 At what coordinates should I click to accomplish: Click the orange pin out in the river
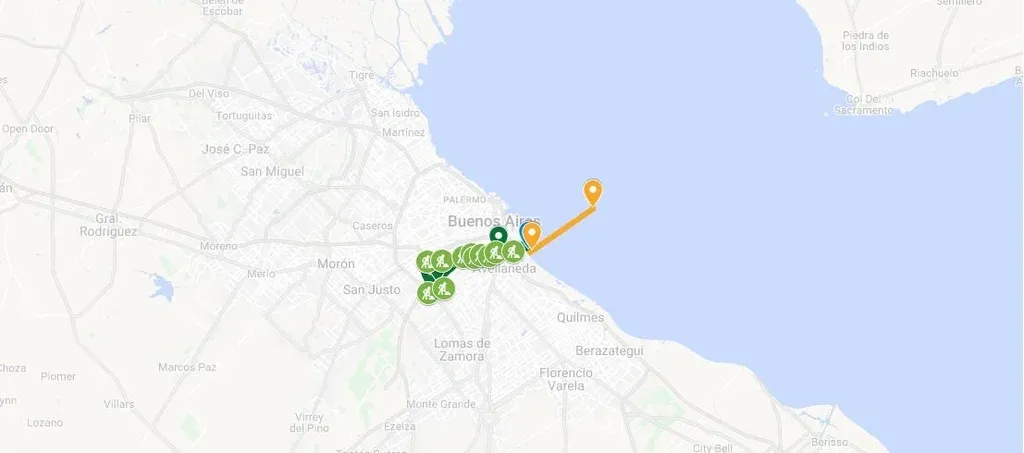pyautogui.click(x=592, y=192)
